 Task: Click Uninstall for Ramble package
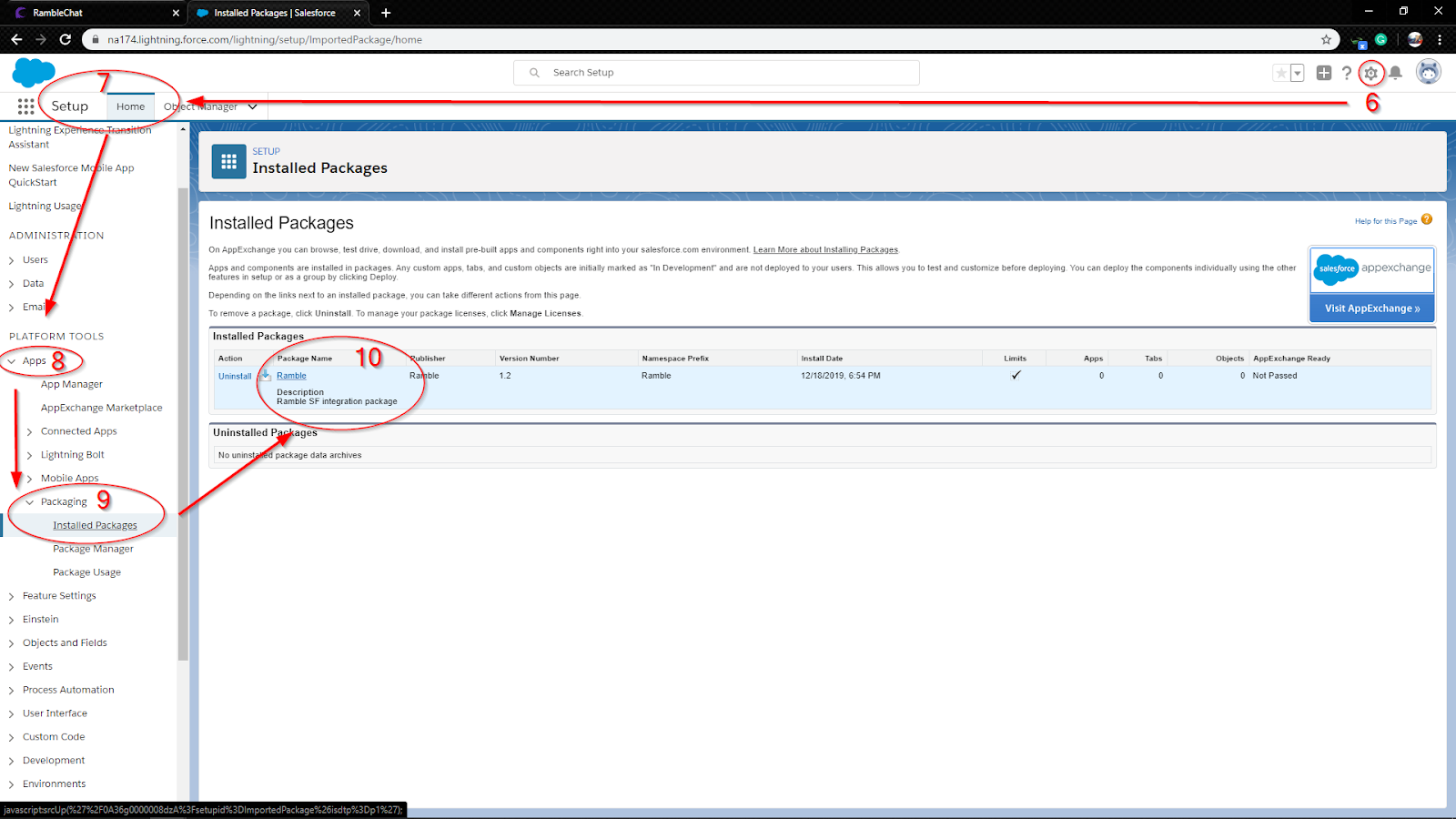coord(235,376)
